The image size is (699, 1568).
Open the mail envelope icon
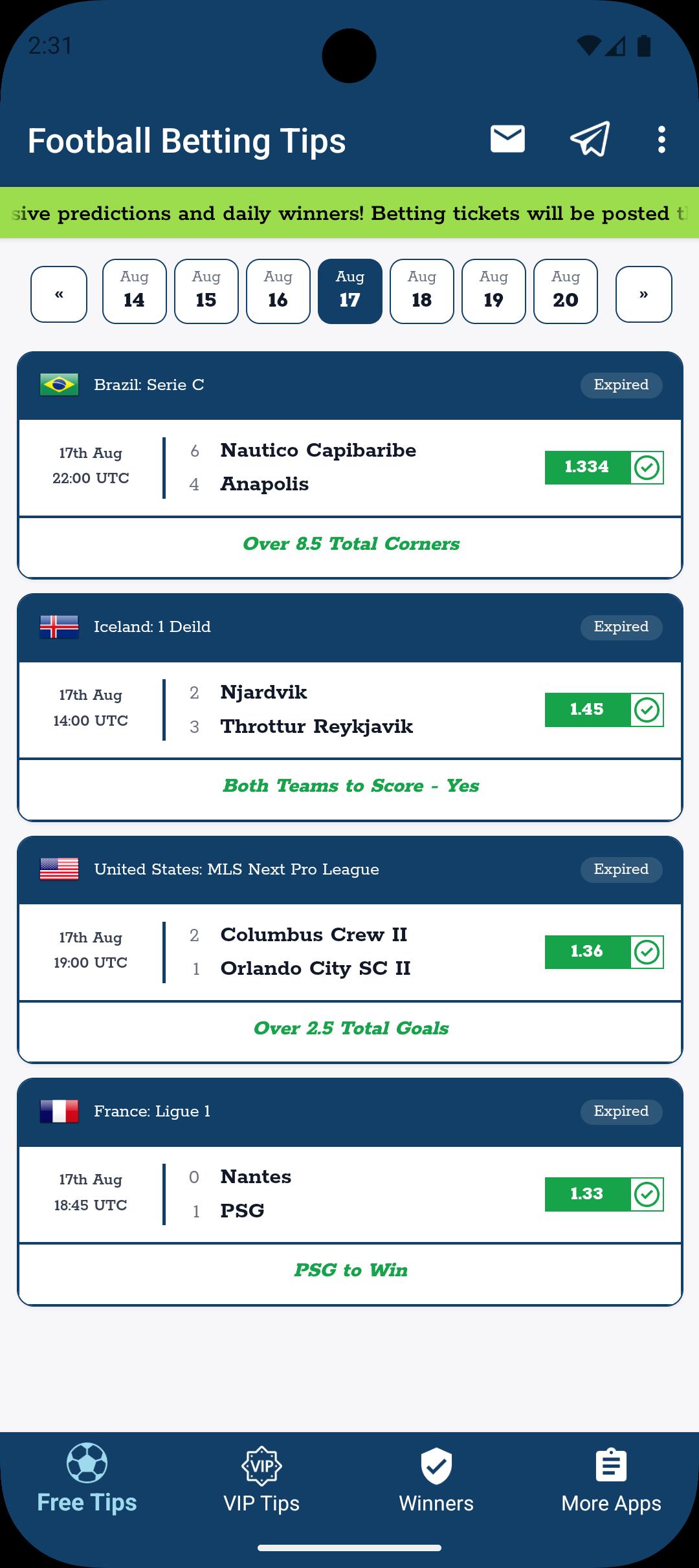tap(507, 139)
